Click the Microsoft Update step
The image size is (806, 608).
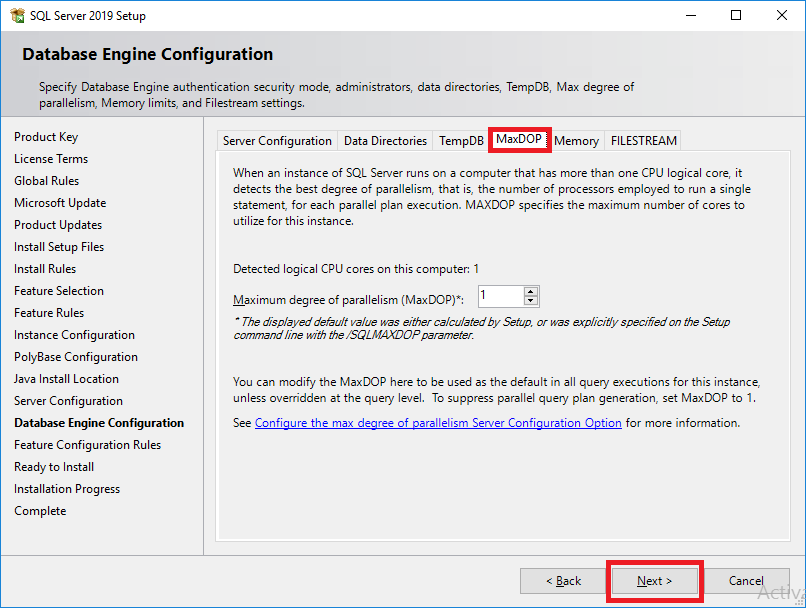60,203
